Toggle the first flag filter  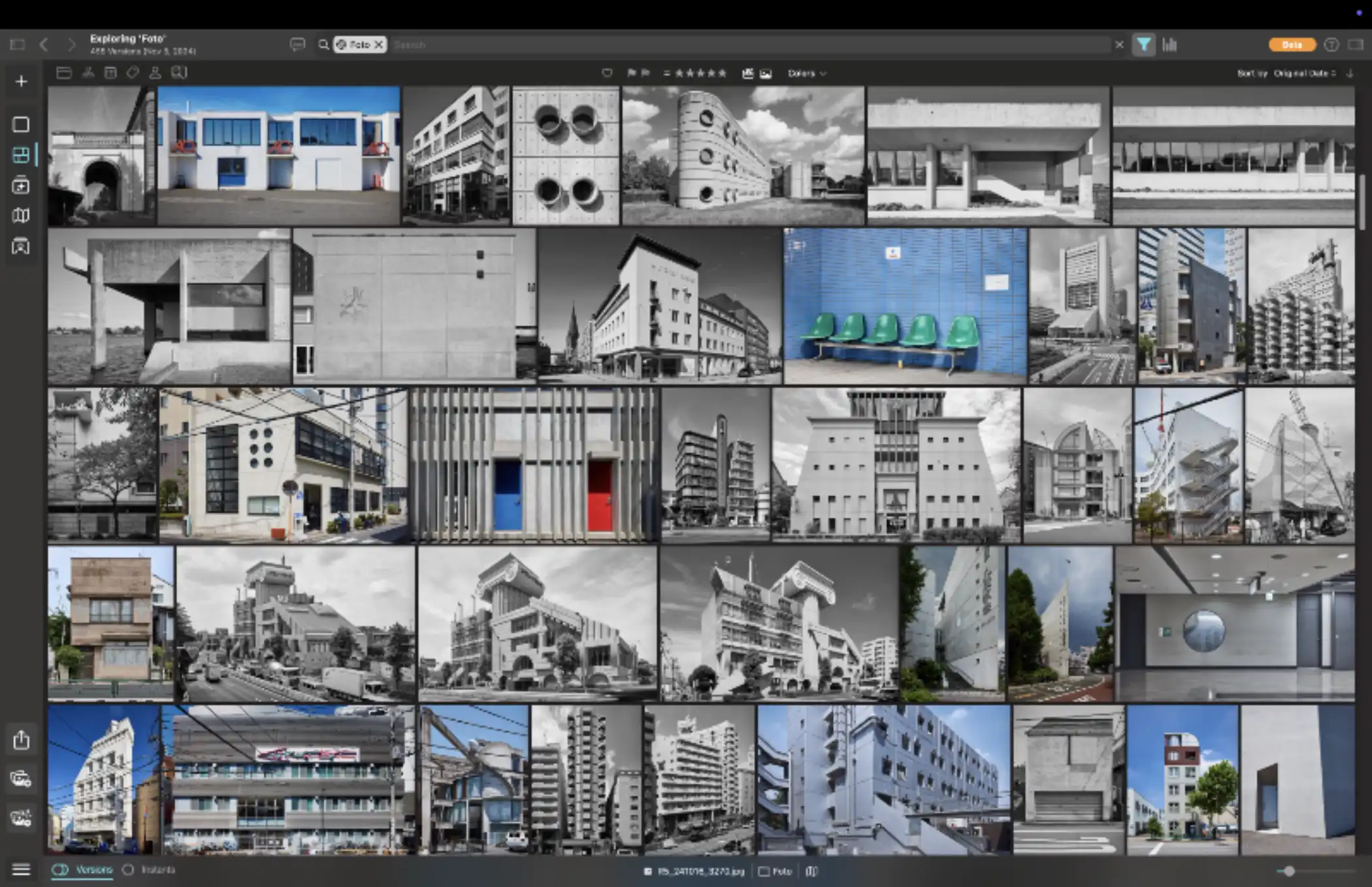point(632,73)
